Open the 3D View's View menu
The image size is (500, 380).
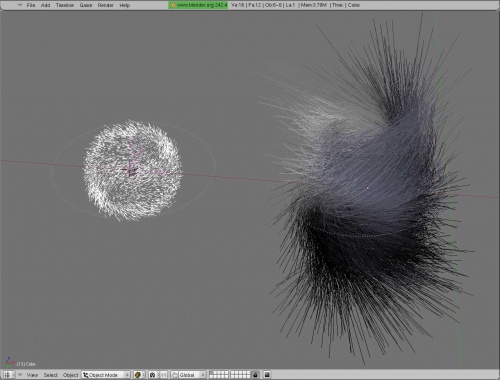click(x=32, y=375)
